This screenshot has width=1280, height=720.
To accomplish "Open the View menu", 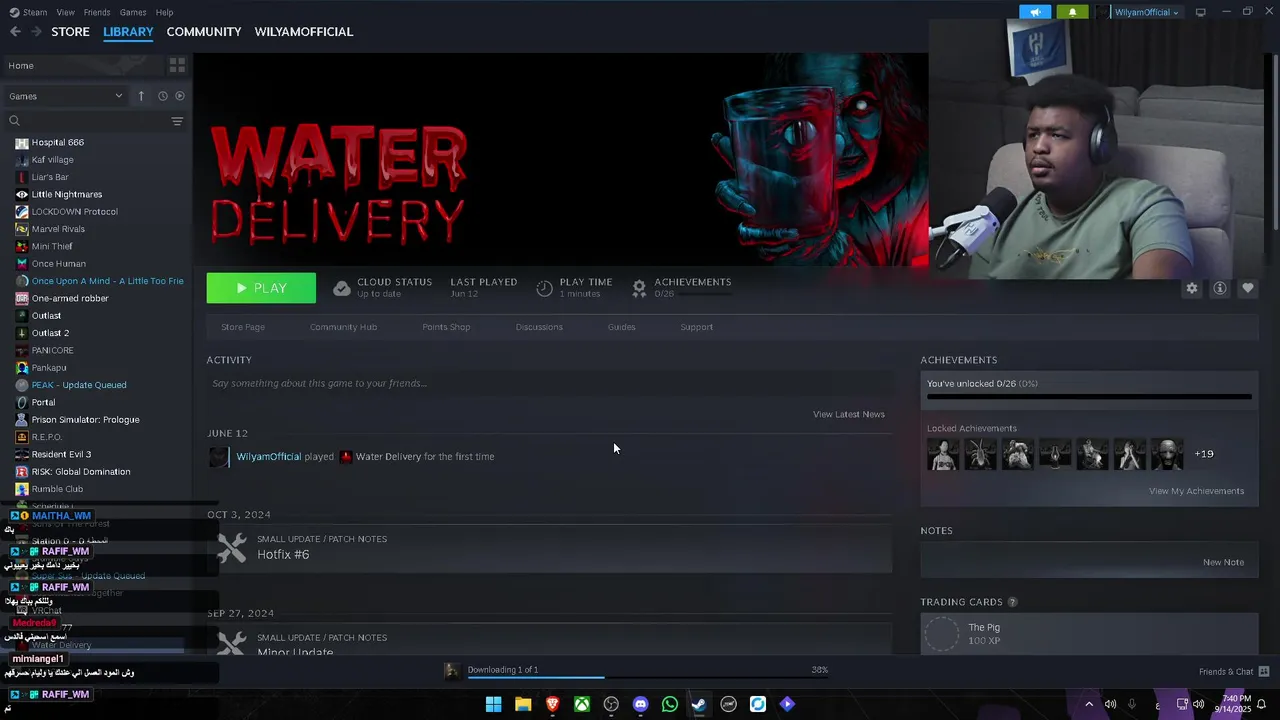I will [x=66, y=12].
